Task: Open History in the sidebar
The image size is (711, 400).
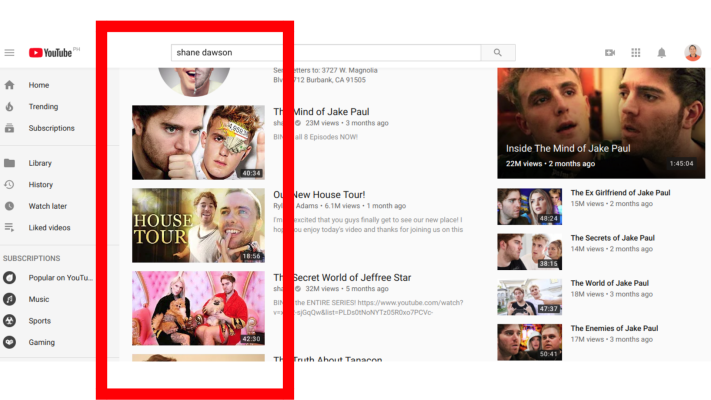Action: pos(41,185)
